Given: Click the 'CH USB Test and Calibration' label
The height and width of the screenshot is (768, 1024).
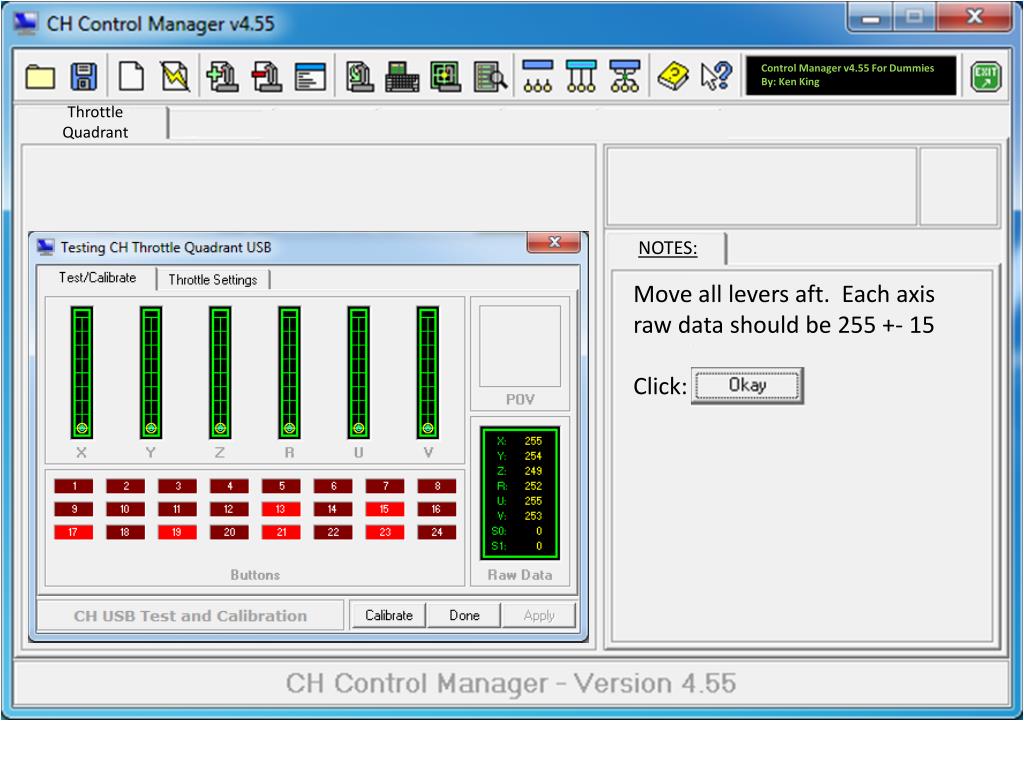Looking at the screenshot, I should tap(190, 616).
